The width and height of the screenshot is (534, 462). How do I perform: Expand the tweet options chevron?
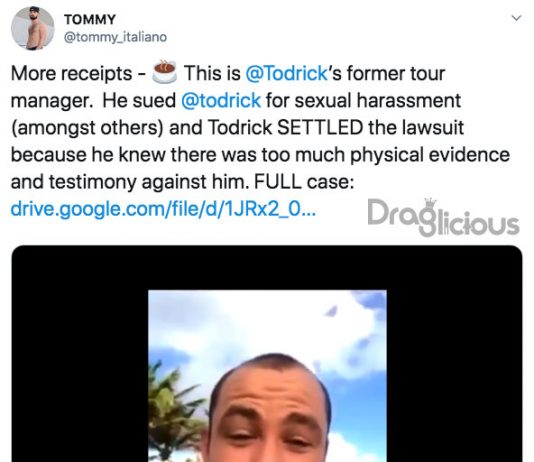click(517, 18)
